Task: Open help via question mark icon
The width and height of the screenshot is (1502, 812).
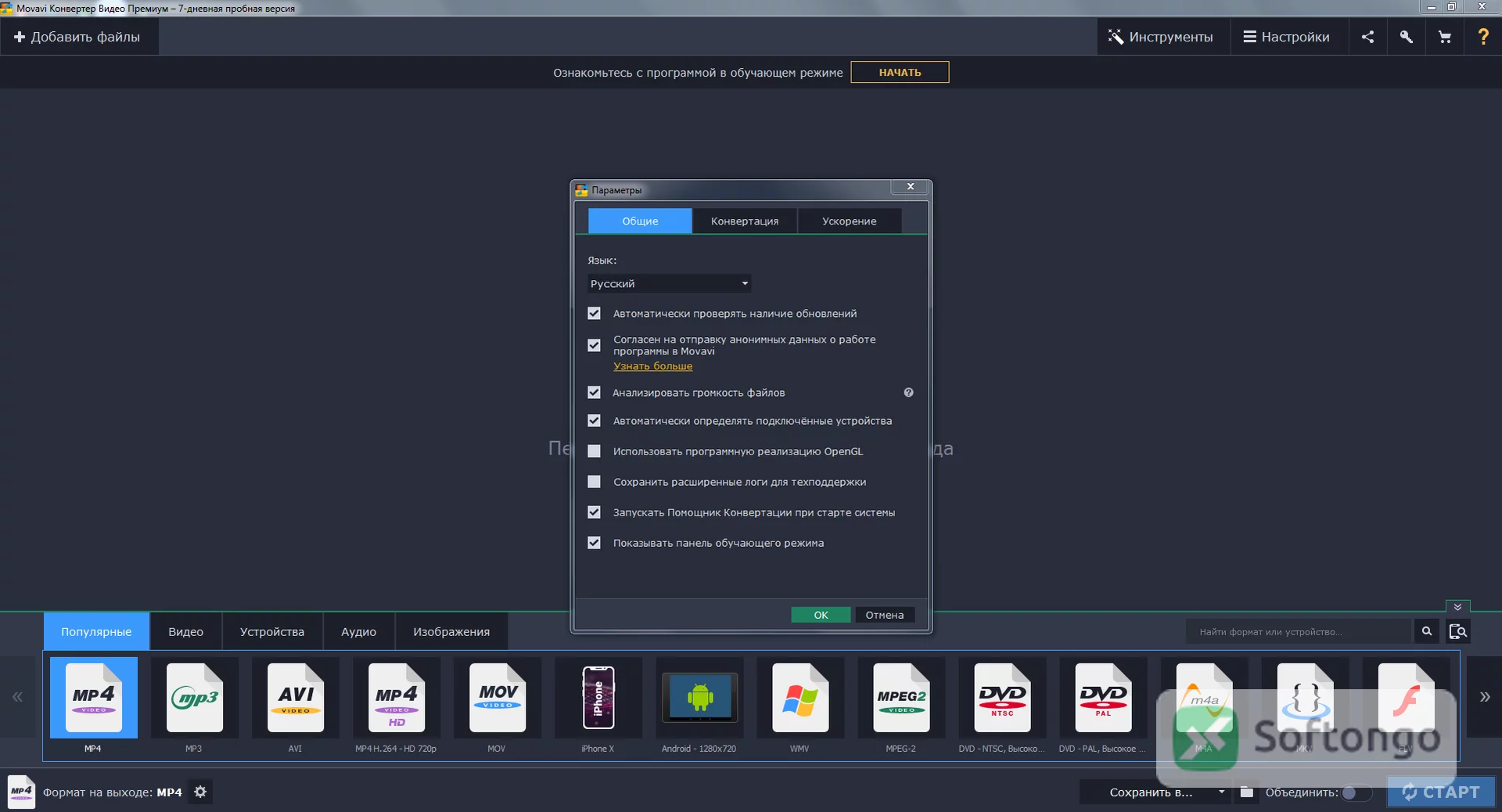Action: click(1482, 37)
